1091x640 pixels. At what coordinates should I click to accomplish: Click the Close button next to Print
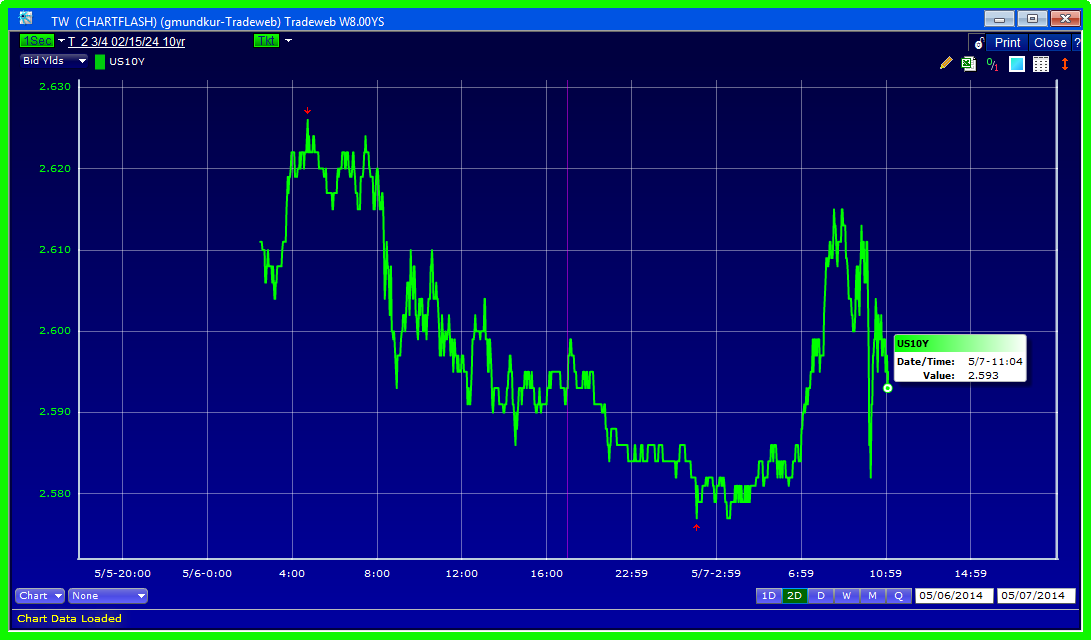pyautogui.click(x=1050, y=43)
